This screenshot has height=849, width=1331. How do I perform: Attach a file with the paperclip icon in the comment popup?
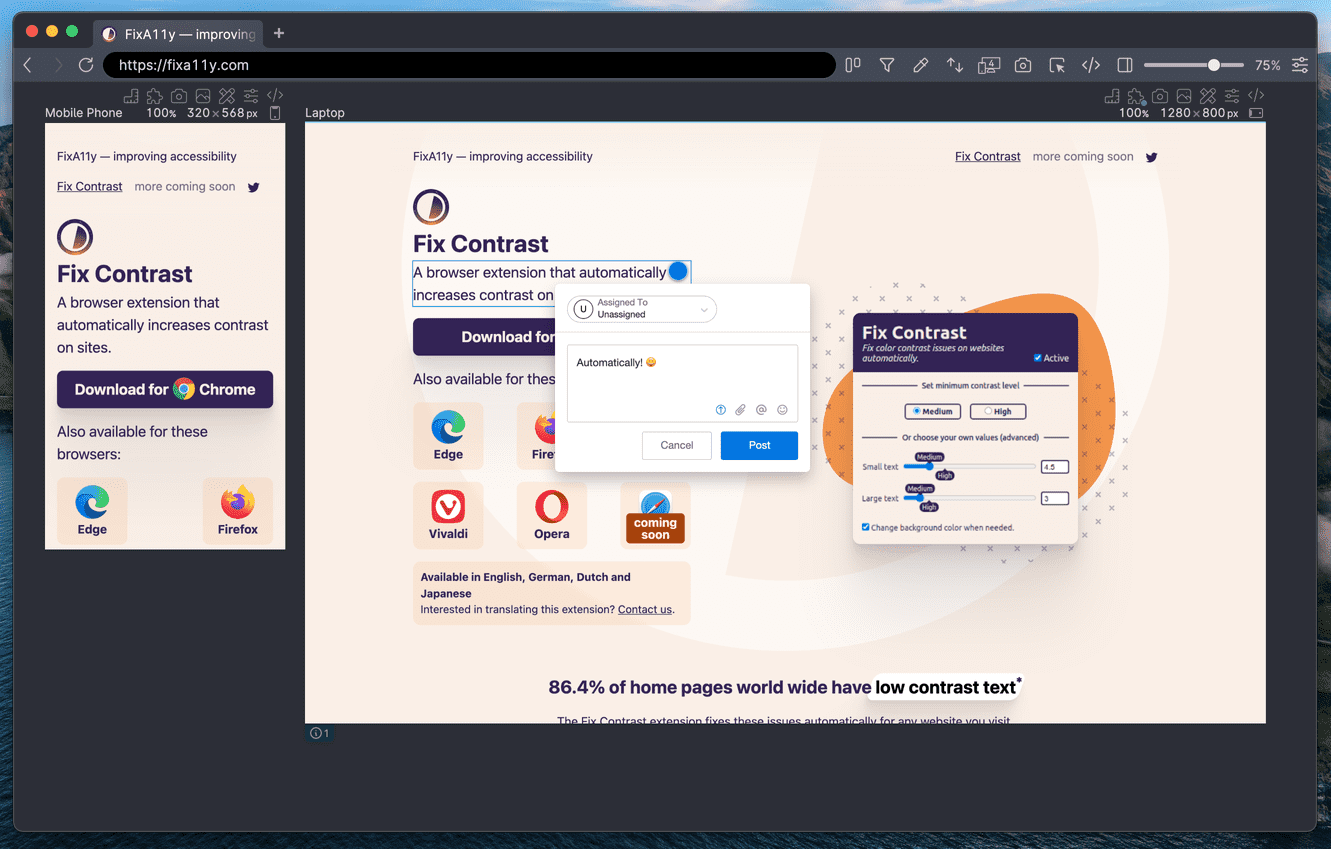point(740,409)
